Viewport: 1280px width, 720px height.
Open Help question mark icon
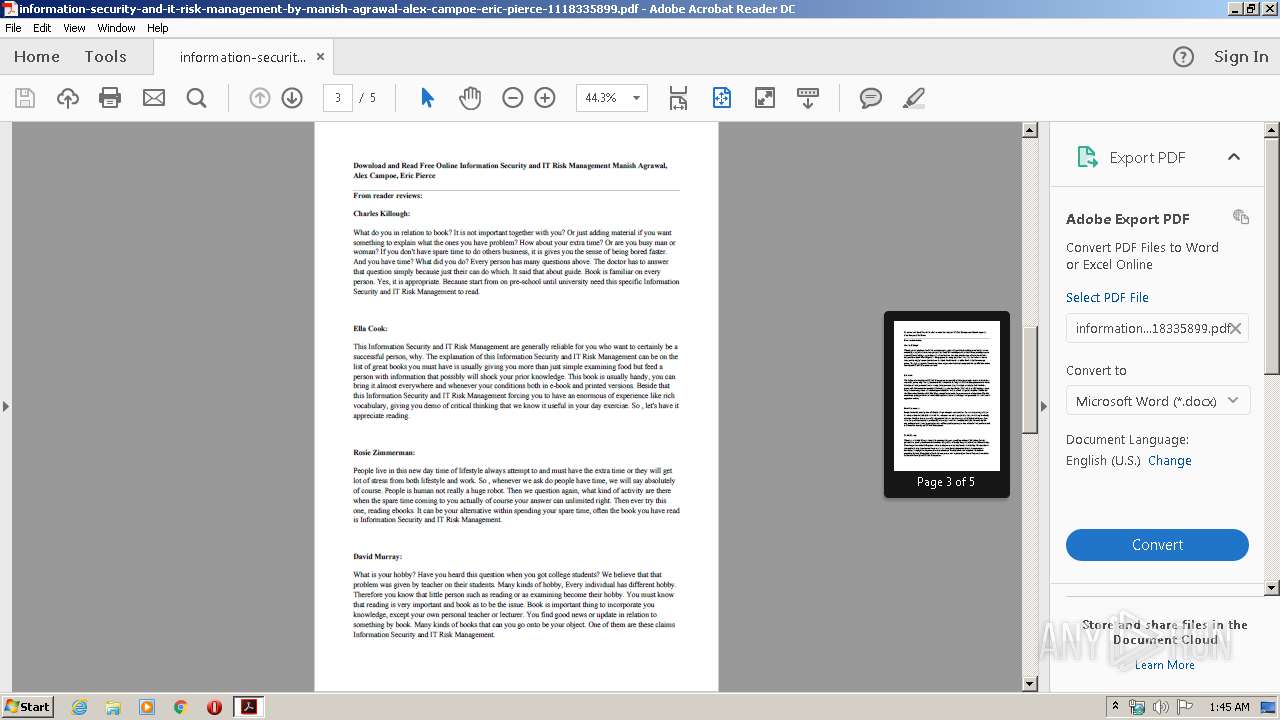point(1183,57)
